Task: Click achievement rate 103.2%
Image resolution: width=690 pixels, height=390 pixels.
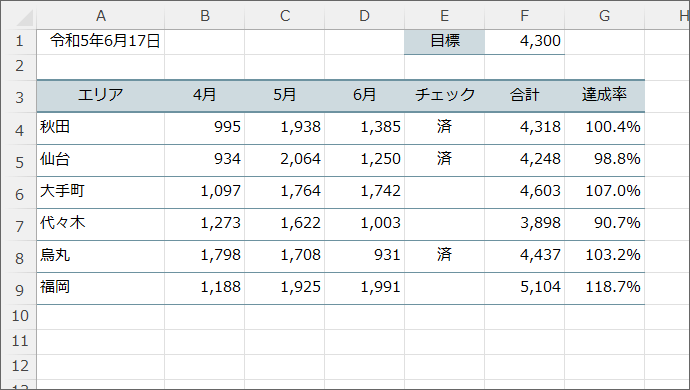Action: point(605,257)
